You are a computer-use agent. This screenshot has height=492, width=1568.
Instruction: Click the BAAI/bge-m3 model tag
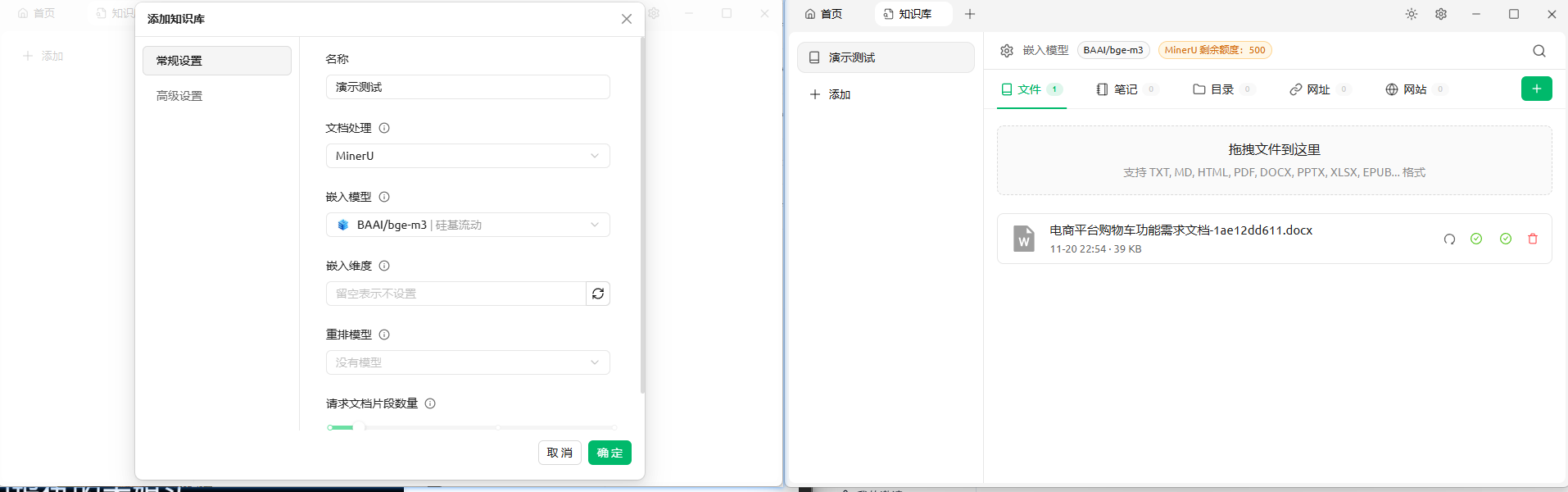click(x=1113, y=50)
